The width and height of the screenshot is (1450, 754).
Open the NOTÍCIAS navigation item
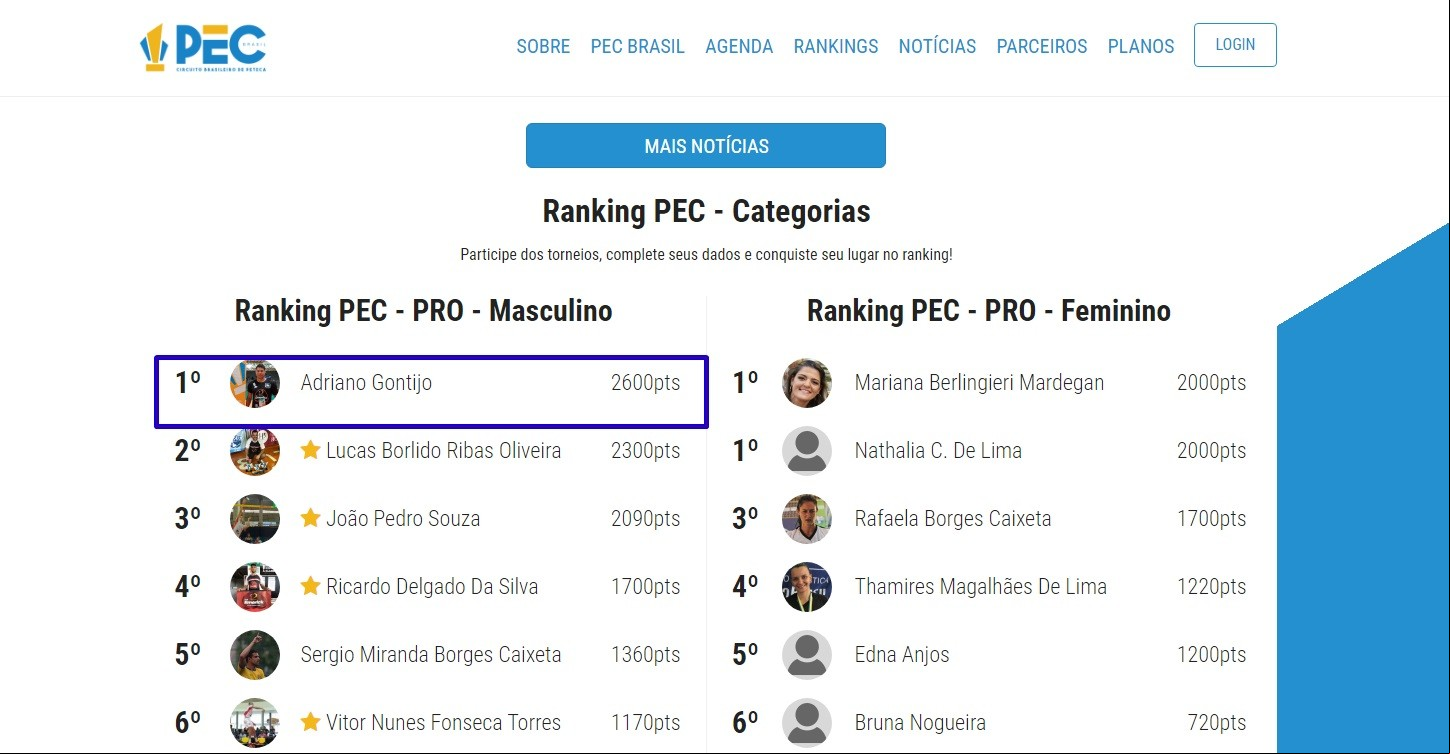point(937,46)
